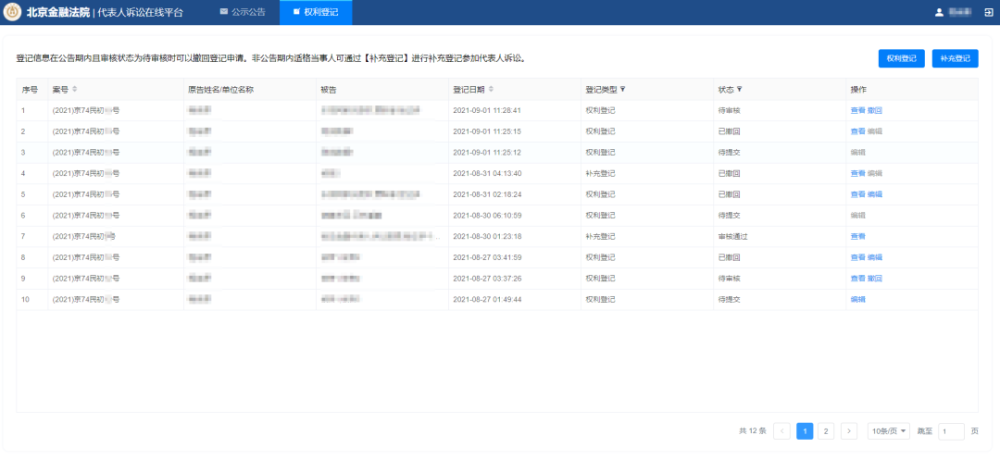1000x460 pixels.
Task: Click the logout icon at top right
Action: click(x=989, y=12)
